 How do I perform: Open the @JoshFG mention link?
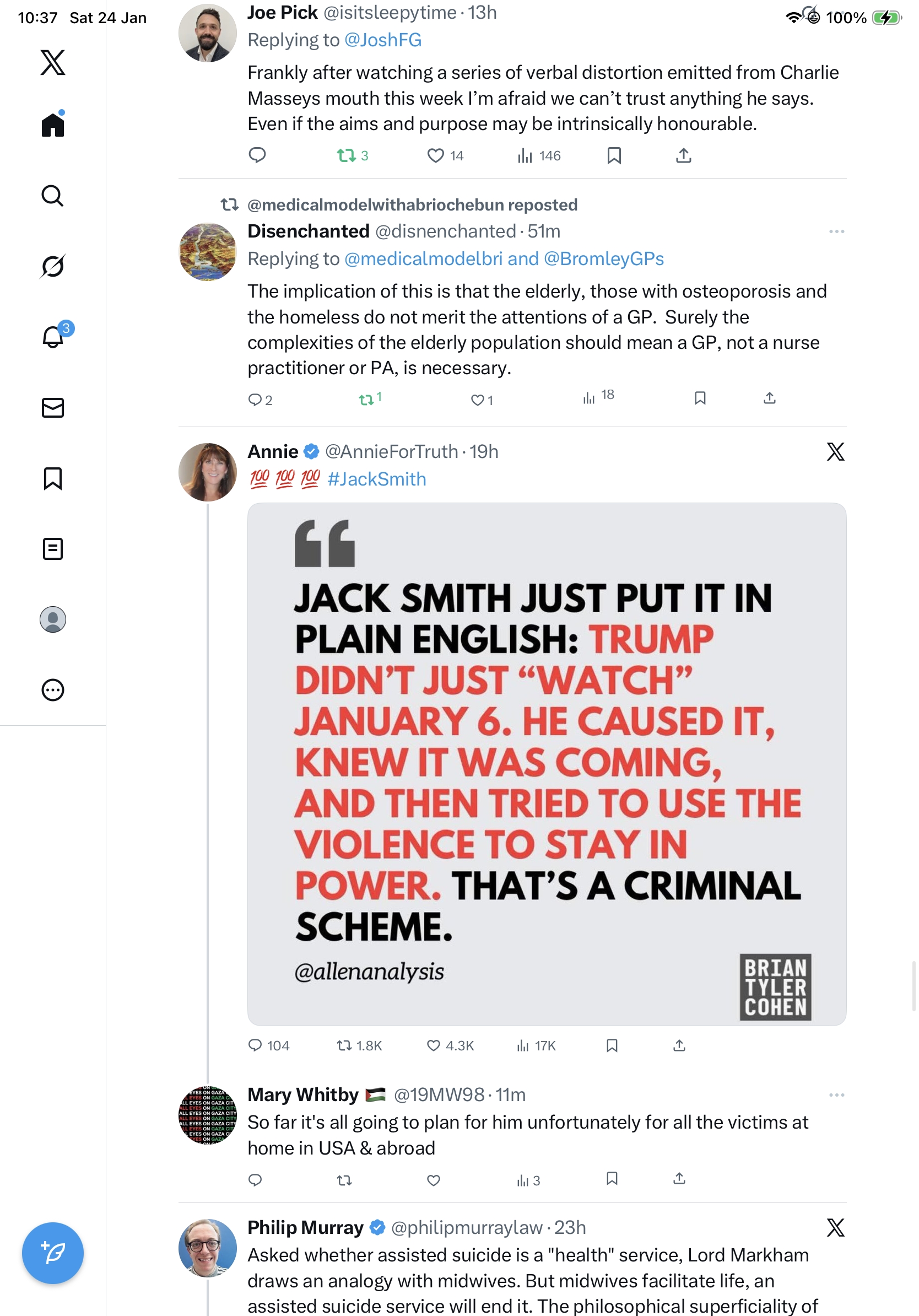(x=383, y=40)
